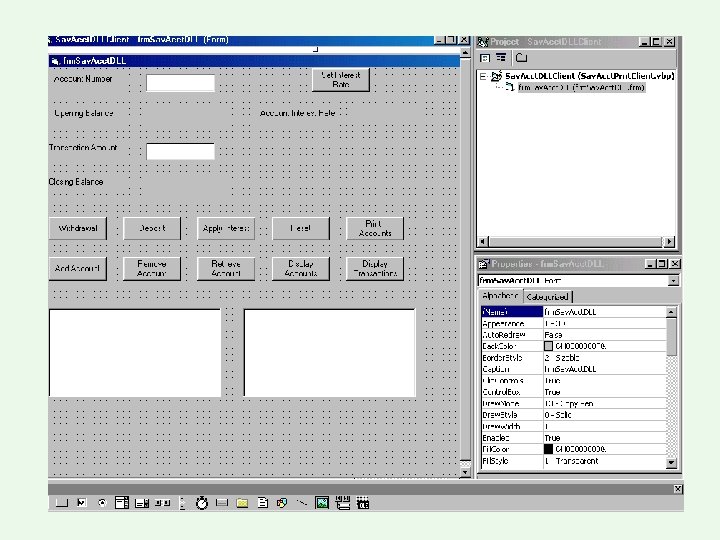The height and width of the screenshot is (540, 720).
Task: Select the FileListBox control in toolbox
Action: coord(262,503)
